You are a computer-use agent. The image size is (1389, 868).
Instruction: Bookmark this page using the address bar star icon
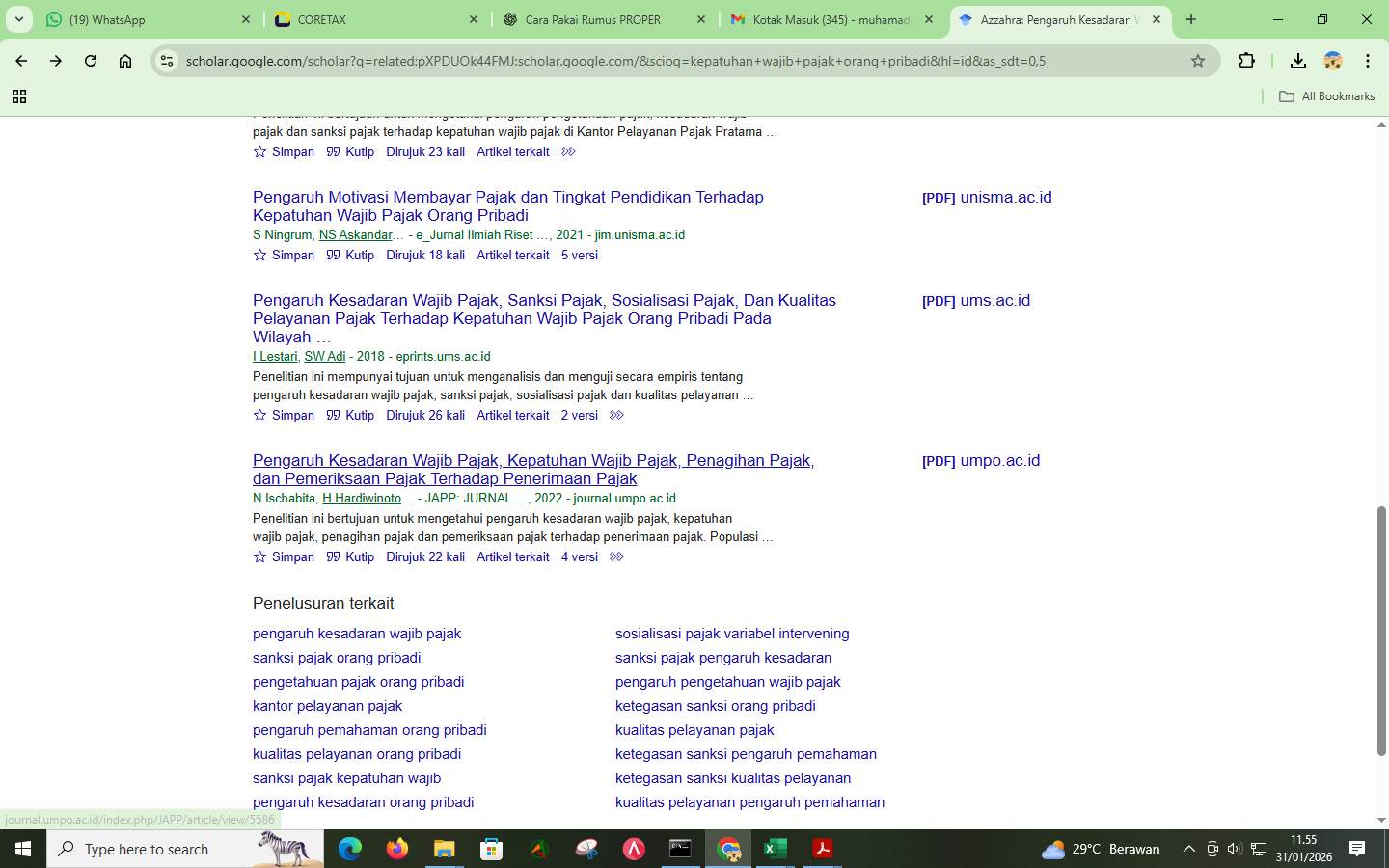pos(1198,60)
